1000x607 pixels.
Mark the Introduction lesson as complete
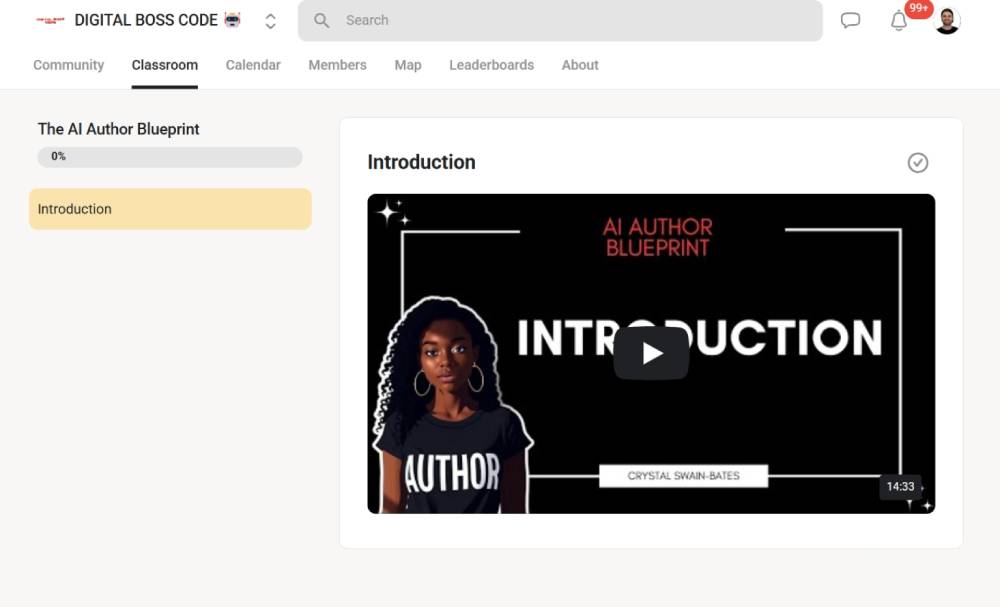pyautogui.click(x=918, y=163)
